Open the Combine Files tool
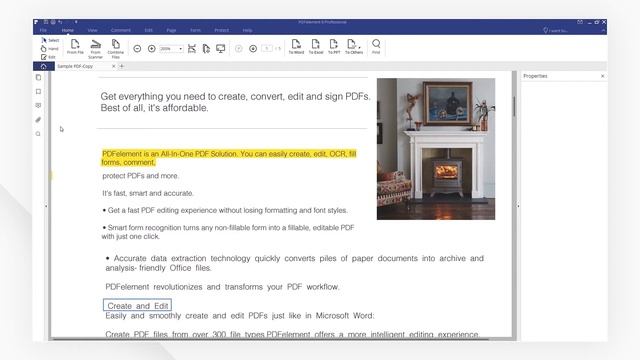 [x=116, y=49]
